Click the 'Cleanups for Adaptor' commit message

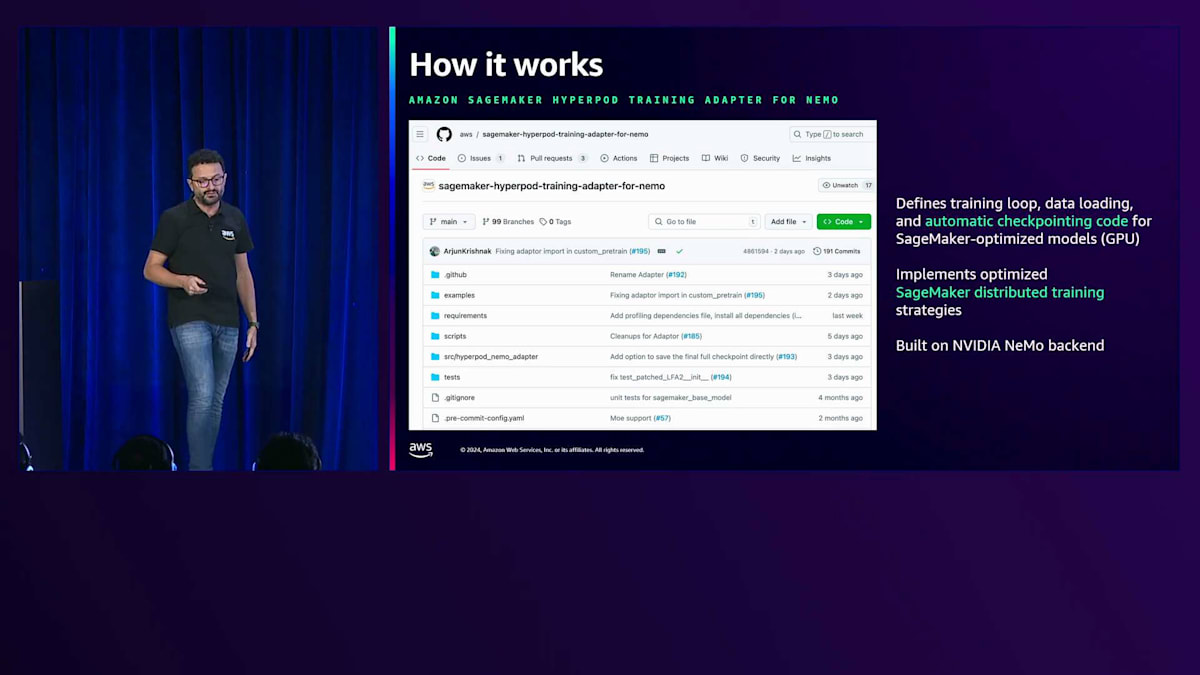[644, 336]
